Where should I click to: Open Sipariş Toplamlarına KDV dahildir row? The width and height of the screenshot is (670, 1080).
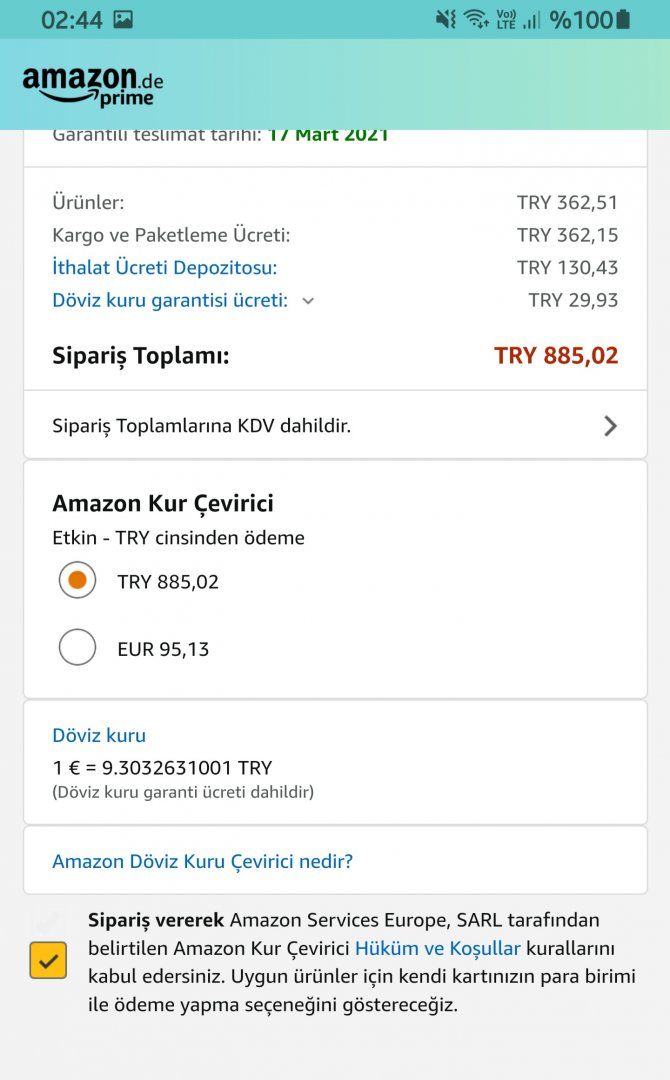click(x=202, y=426)
